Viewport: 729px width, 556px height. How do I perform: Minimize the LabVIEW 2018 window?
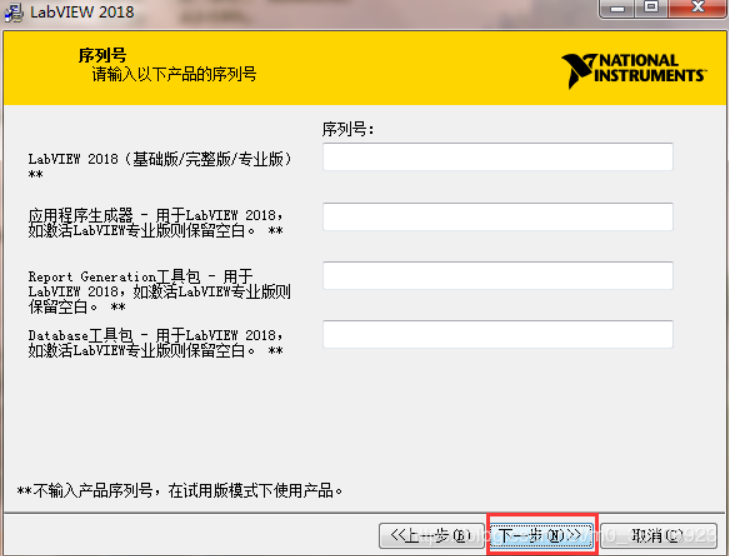point(617,8)
